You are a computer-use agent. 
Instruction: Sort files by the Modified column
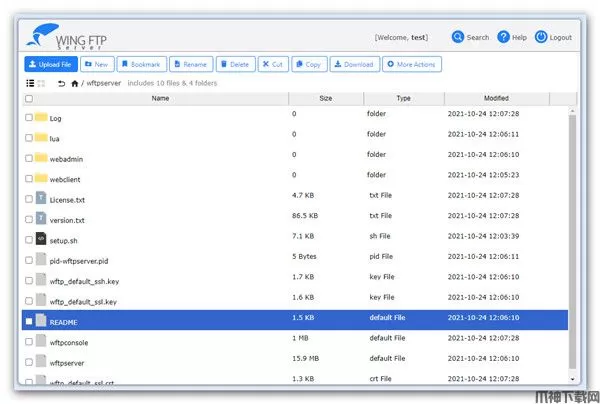click(496, 99)
